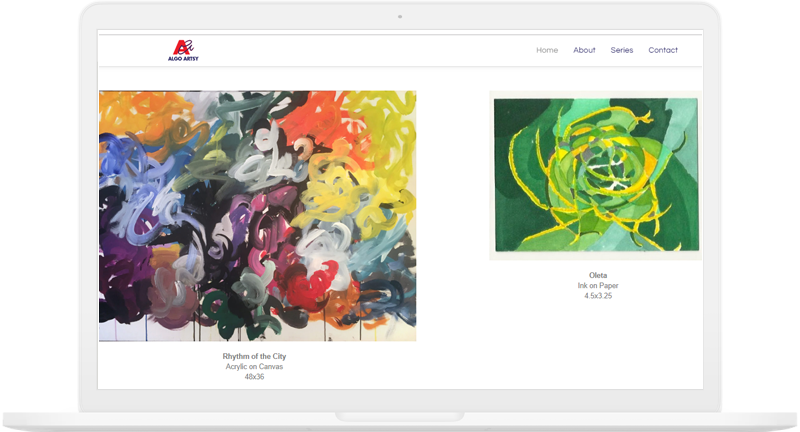Click the 'Oleta' artwork title

[x=598, y=275]
